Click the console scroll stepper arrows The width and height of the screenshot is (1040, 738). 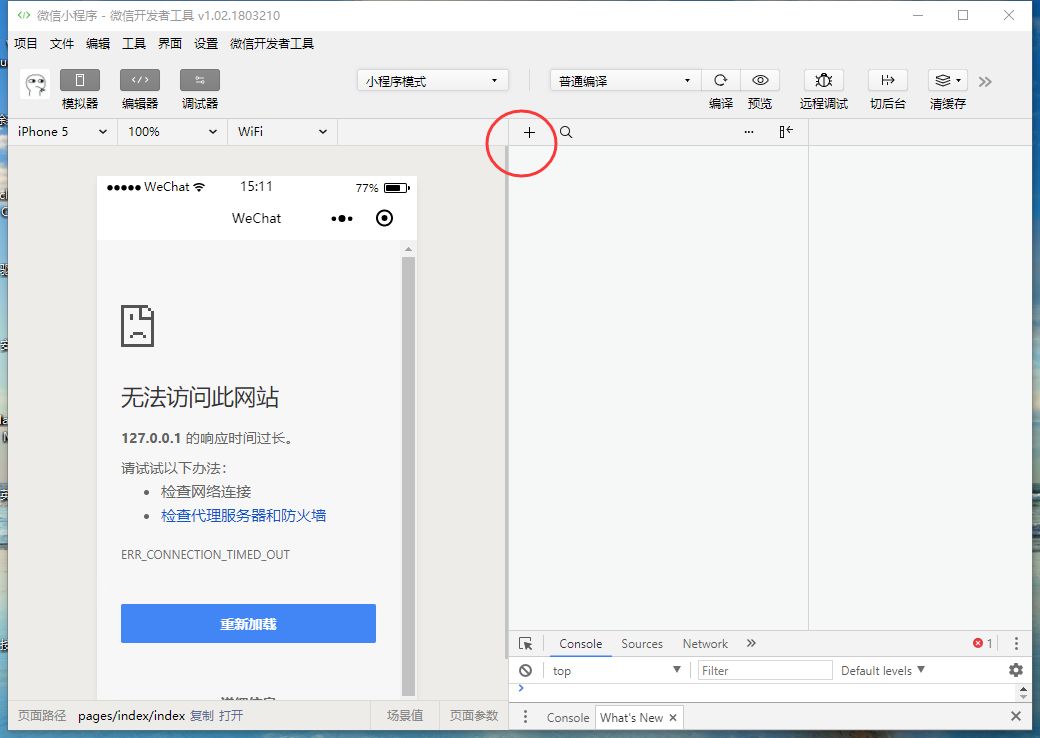point(1023,693)
